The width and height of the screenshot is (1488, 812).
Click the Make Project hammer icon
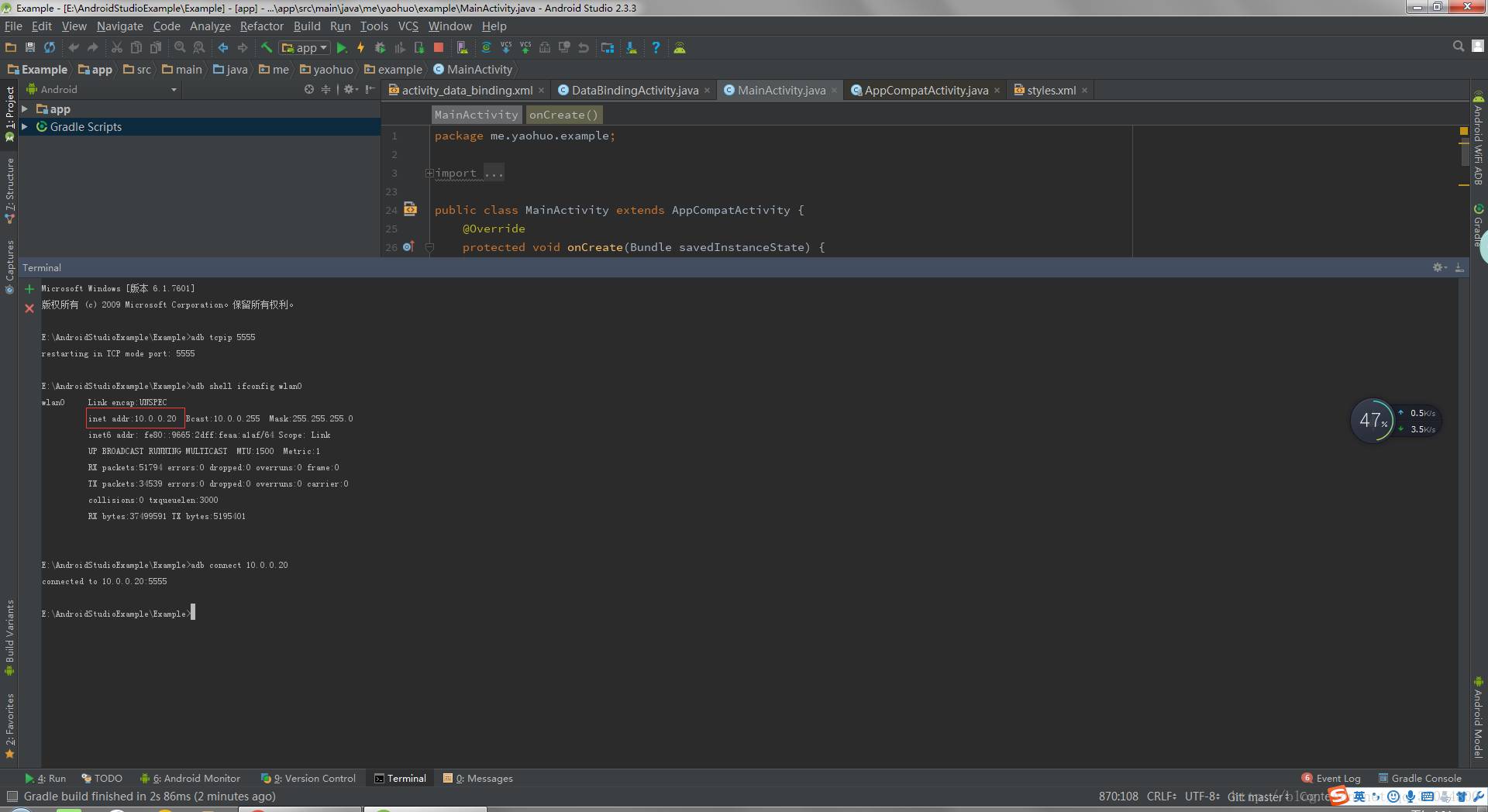coord(267,48)
